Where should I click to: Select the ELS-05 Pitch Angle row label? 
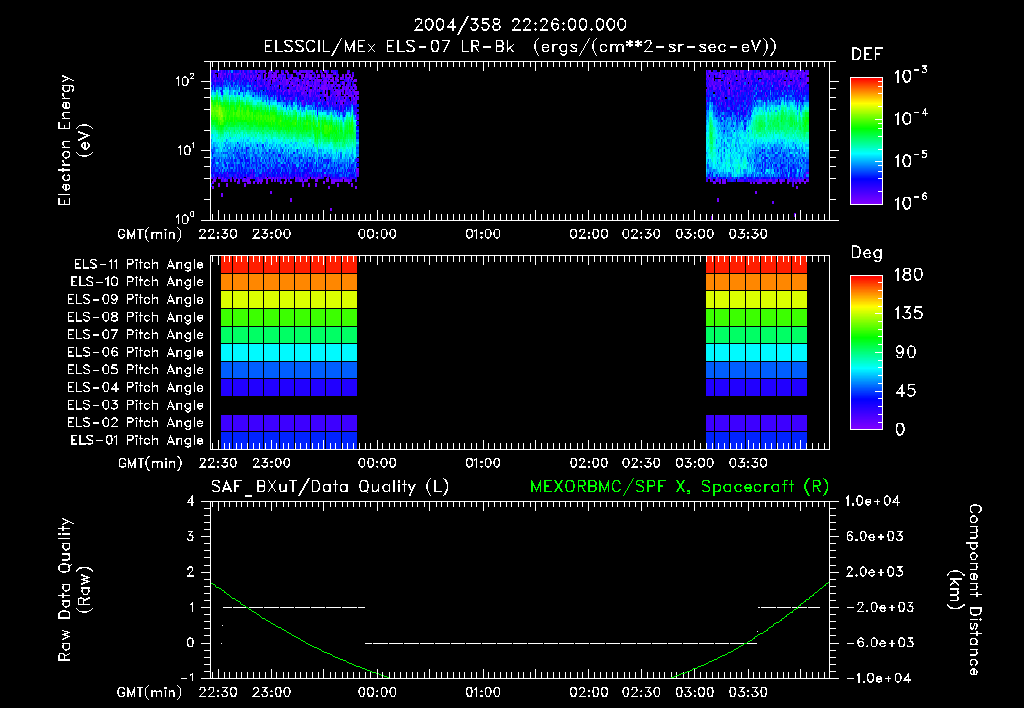coord(136,370)
